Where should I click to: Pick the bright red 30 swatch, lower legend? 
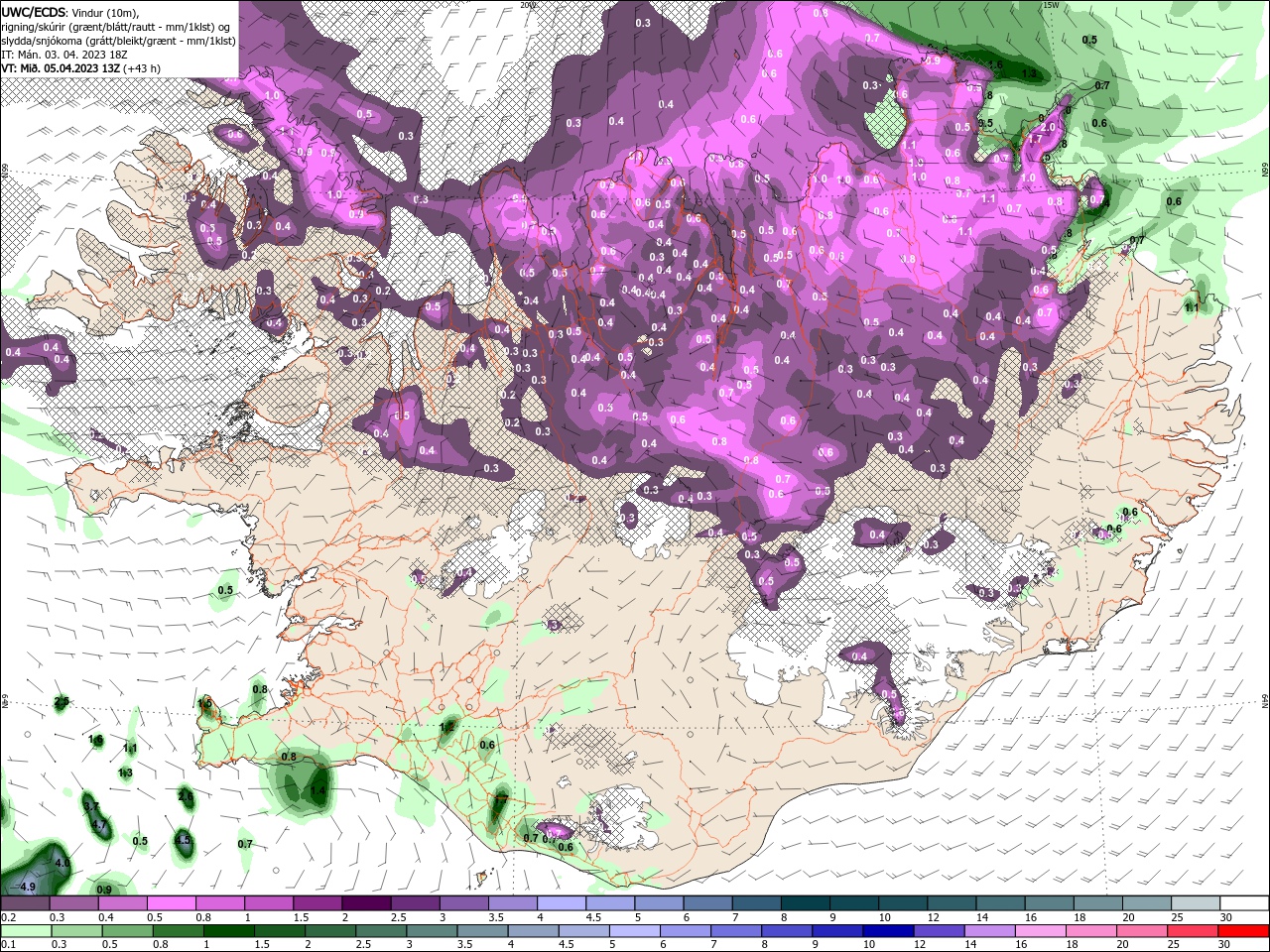[1243, 931]
